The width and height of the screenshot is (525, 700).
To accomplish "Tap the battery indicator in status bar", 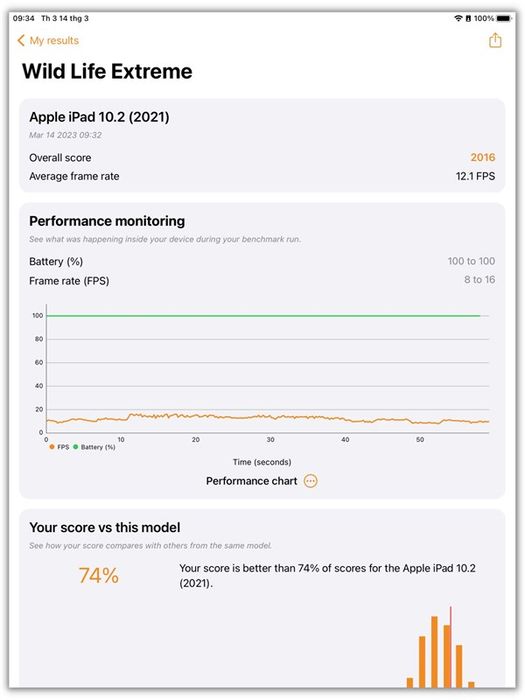I will (x=504, y=18).
